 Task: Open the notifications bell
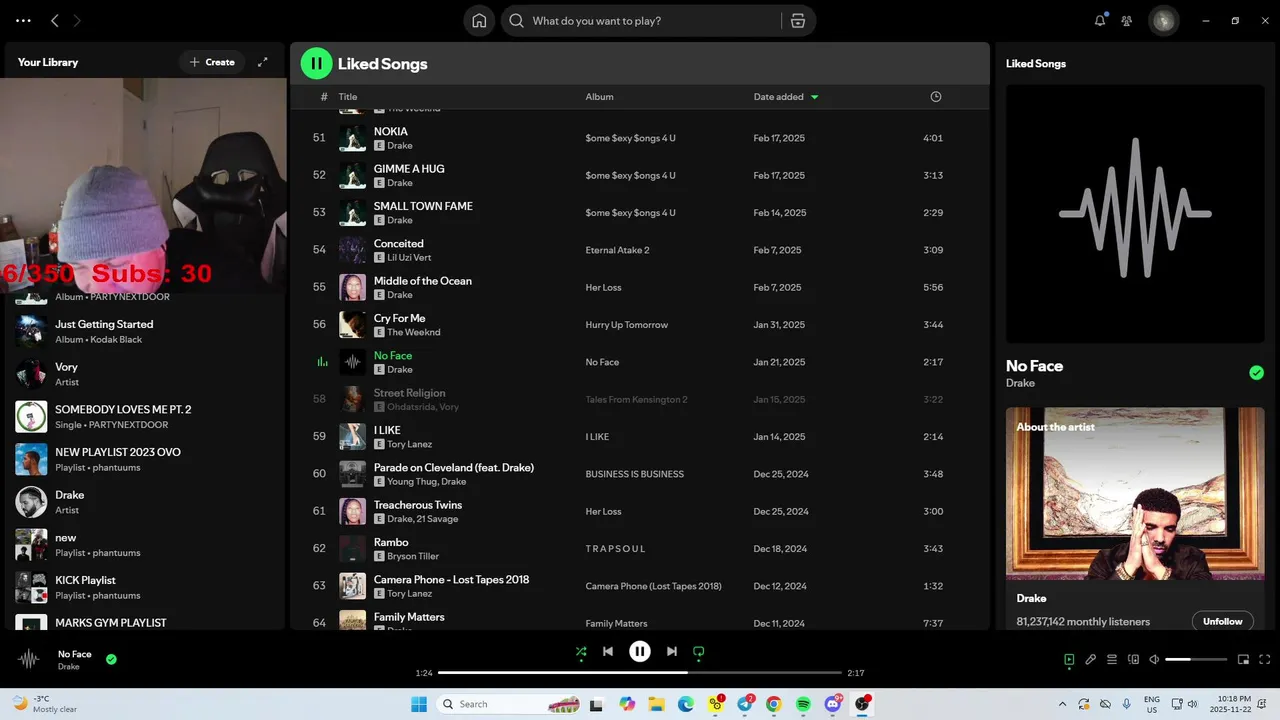(x=1100, y=20)
